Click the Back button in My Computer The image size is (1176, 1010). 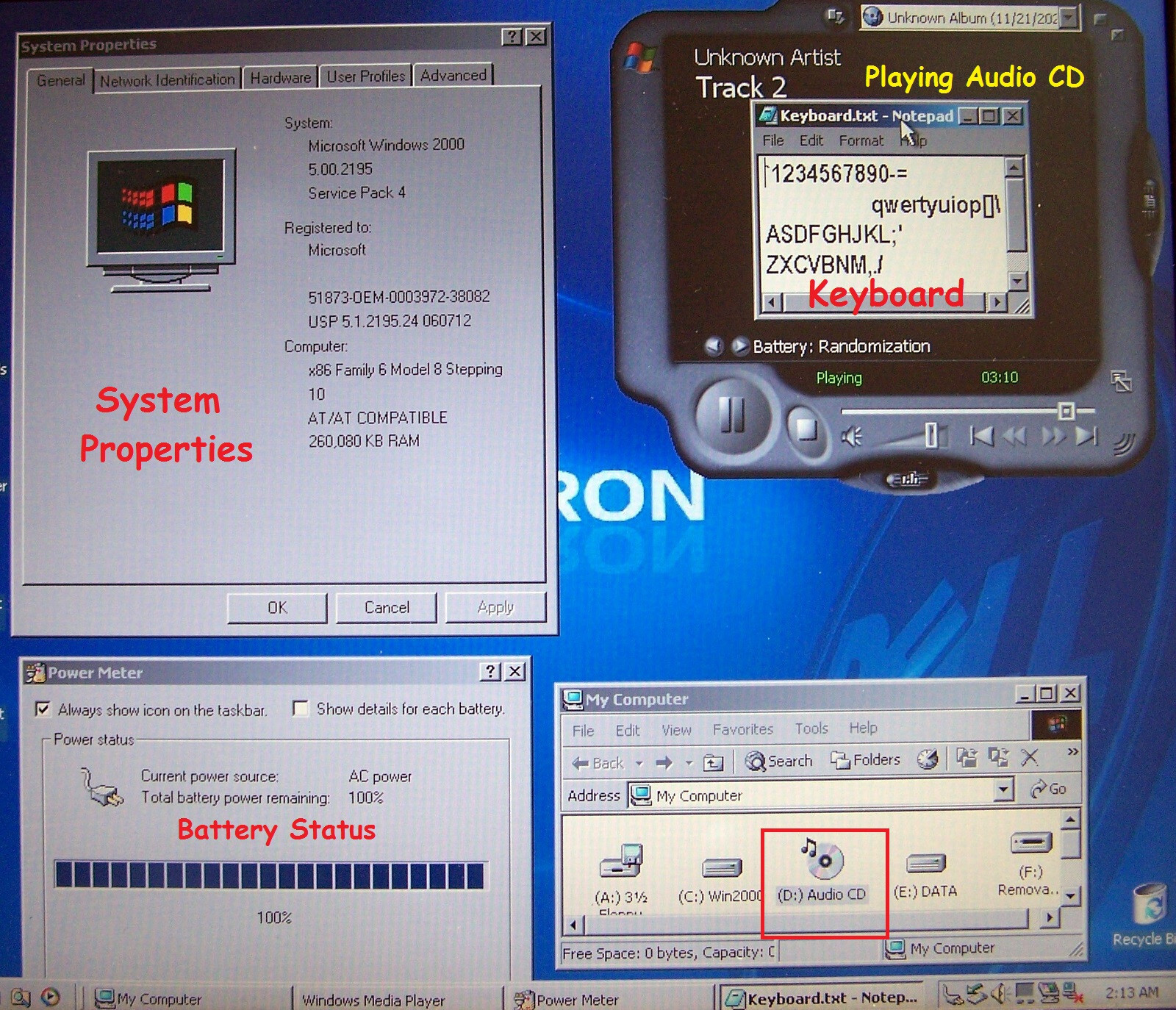(x=598, y=763)
